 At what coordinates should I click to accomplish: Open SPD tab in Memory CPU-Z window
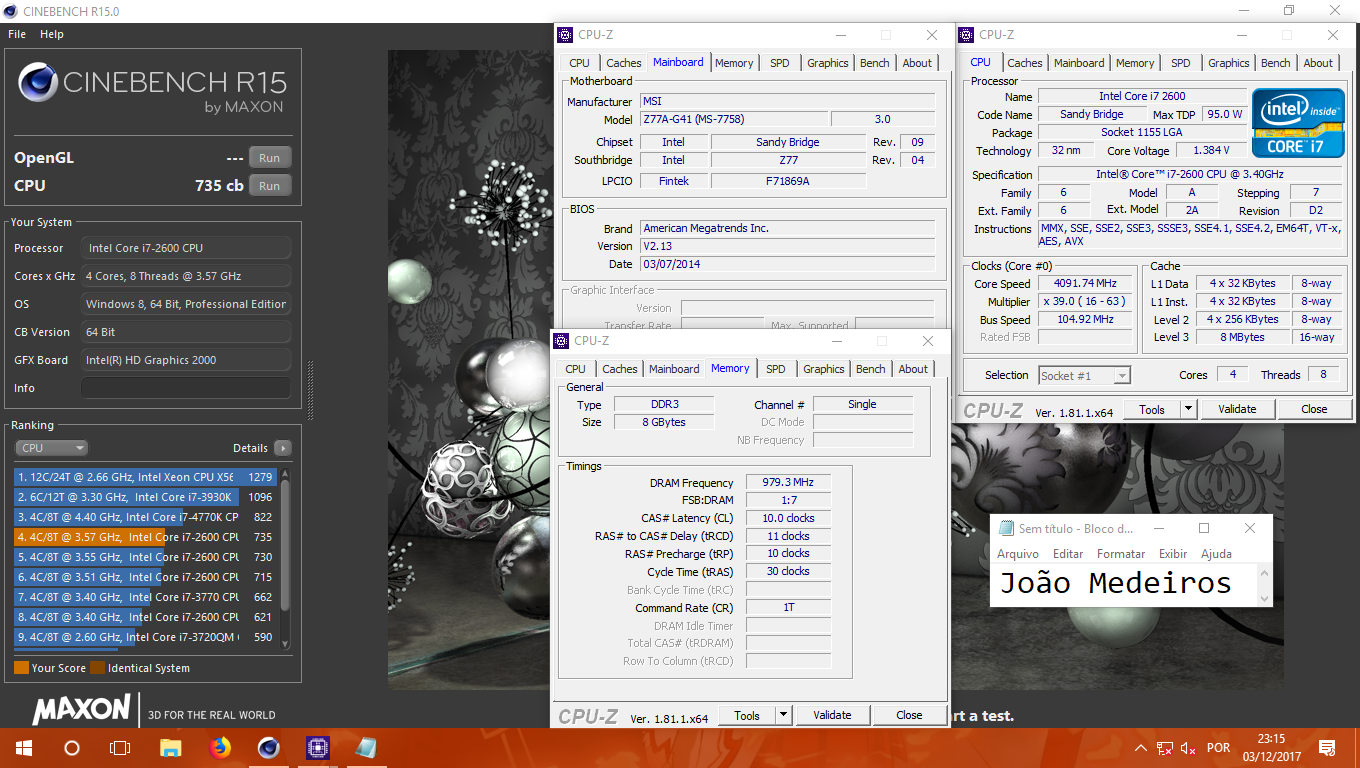(x=776, y=369)
